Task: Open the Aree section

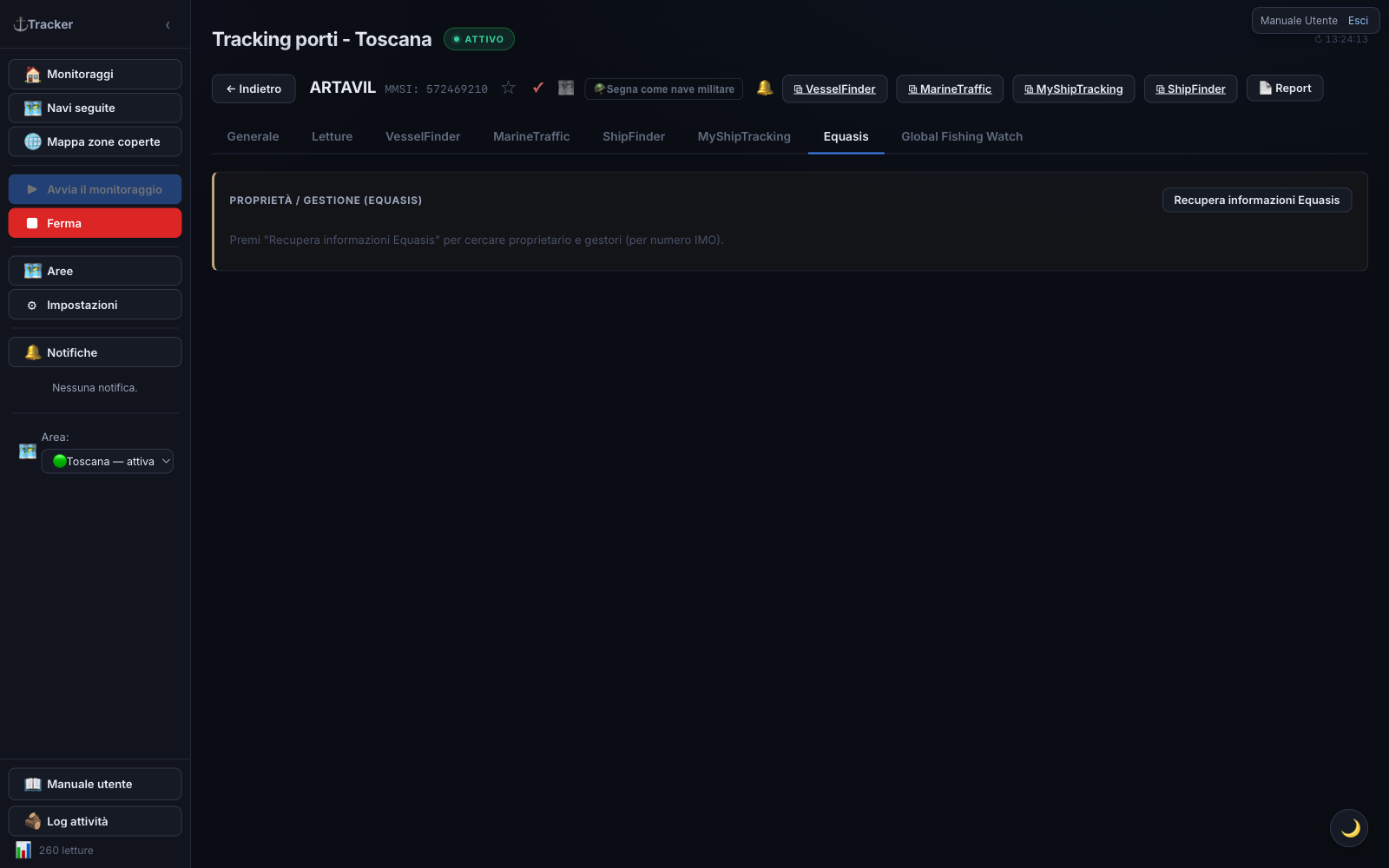Action: point(95,271)
